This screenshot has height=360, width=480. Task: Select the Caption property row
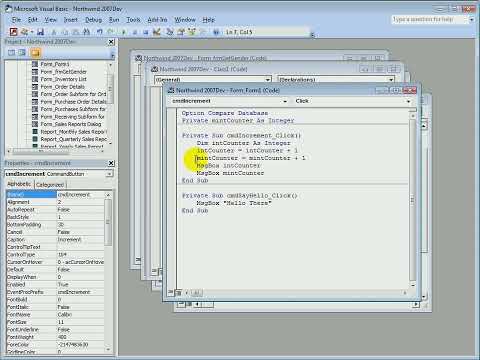point(55,239)
